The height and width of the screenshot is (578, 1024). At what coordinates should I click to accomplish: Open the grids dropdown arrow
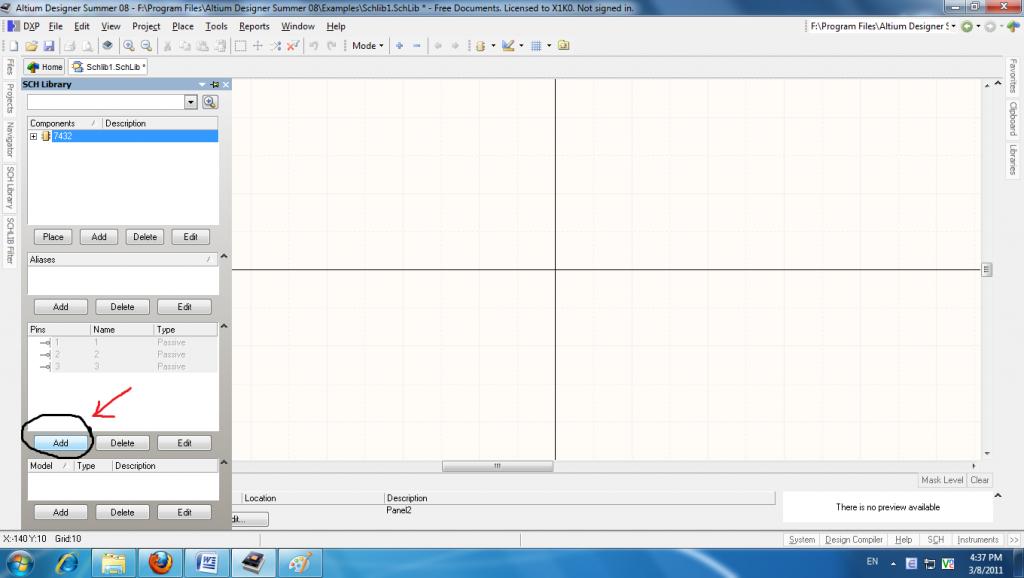[549, 46]
